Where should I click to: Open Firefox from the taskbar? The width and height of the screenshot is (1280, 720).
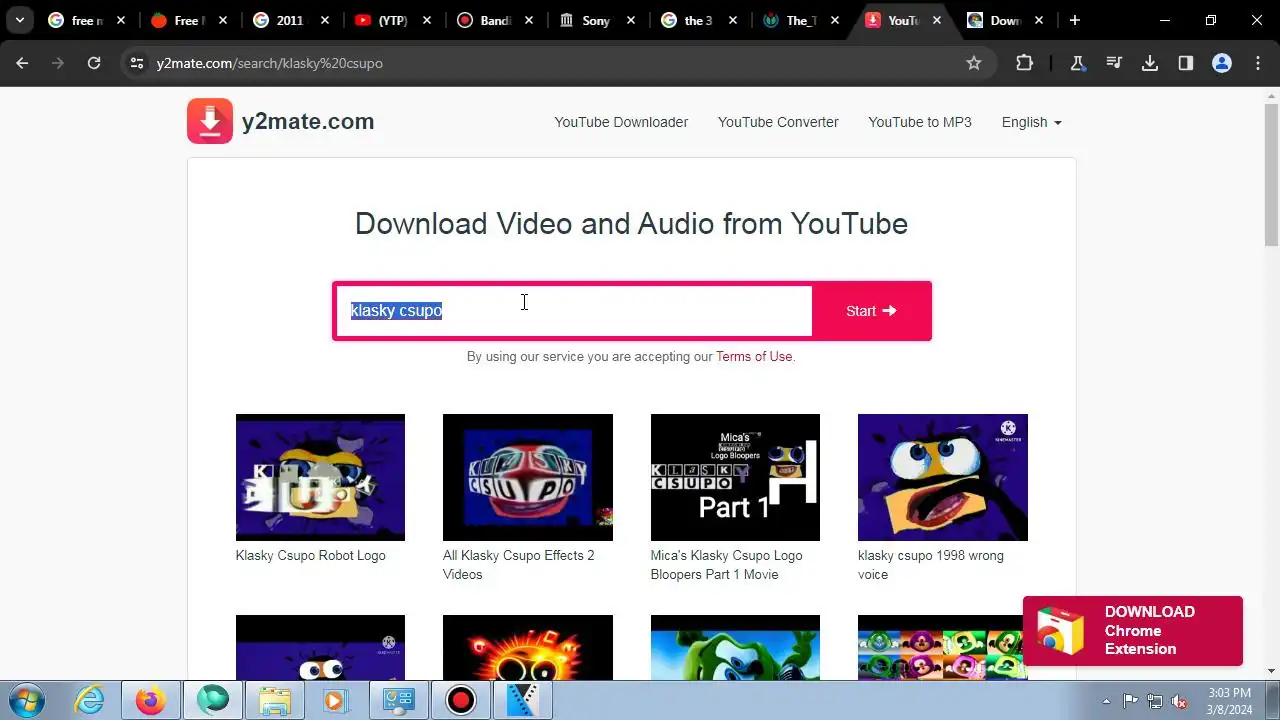click(x=150, y=701)
